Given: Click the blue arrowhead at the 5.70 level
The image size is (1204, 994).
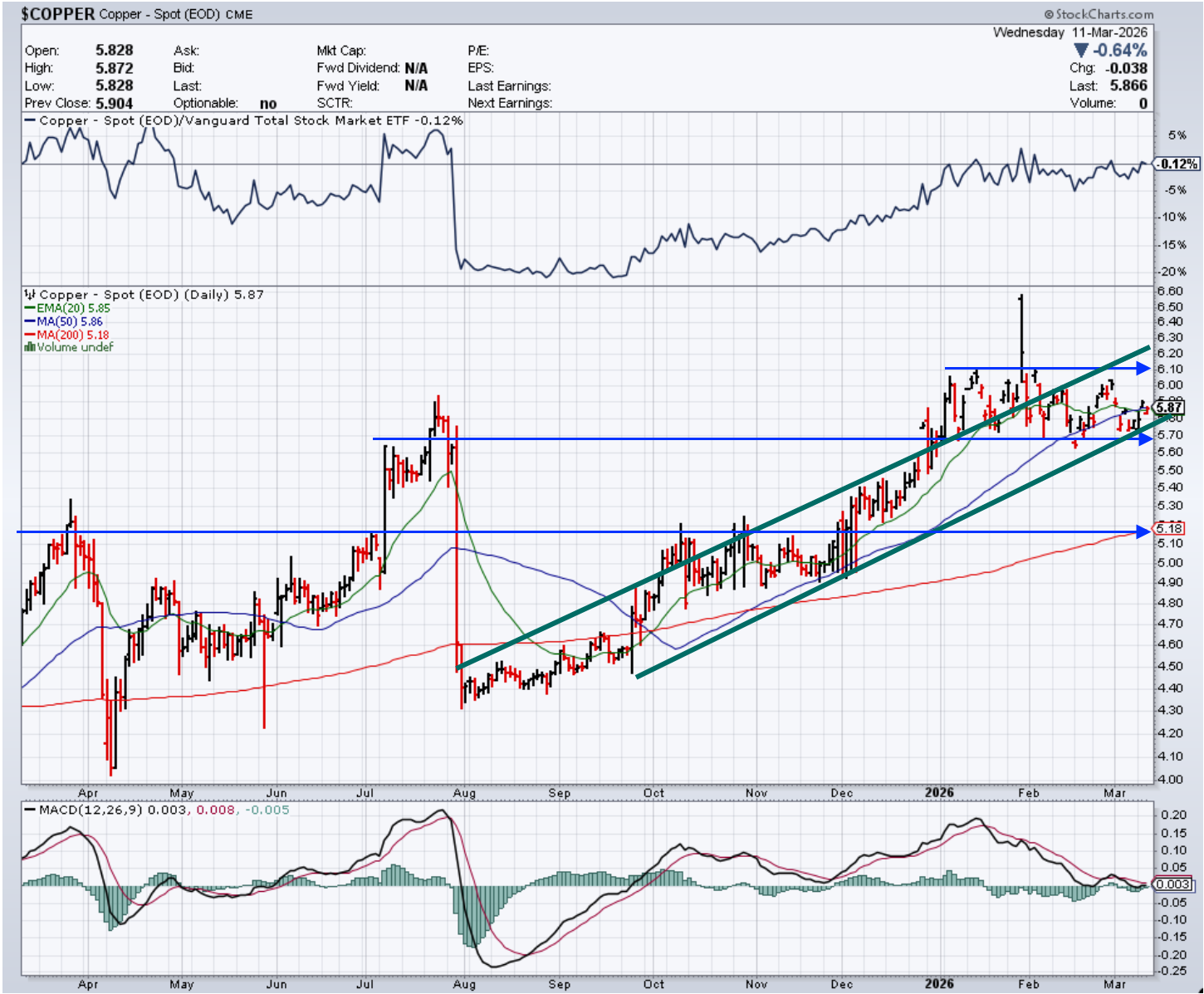Looking at the screenshot, I should point(1143,438).
